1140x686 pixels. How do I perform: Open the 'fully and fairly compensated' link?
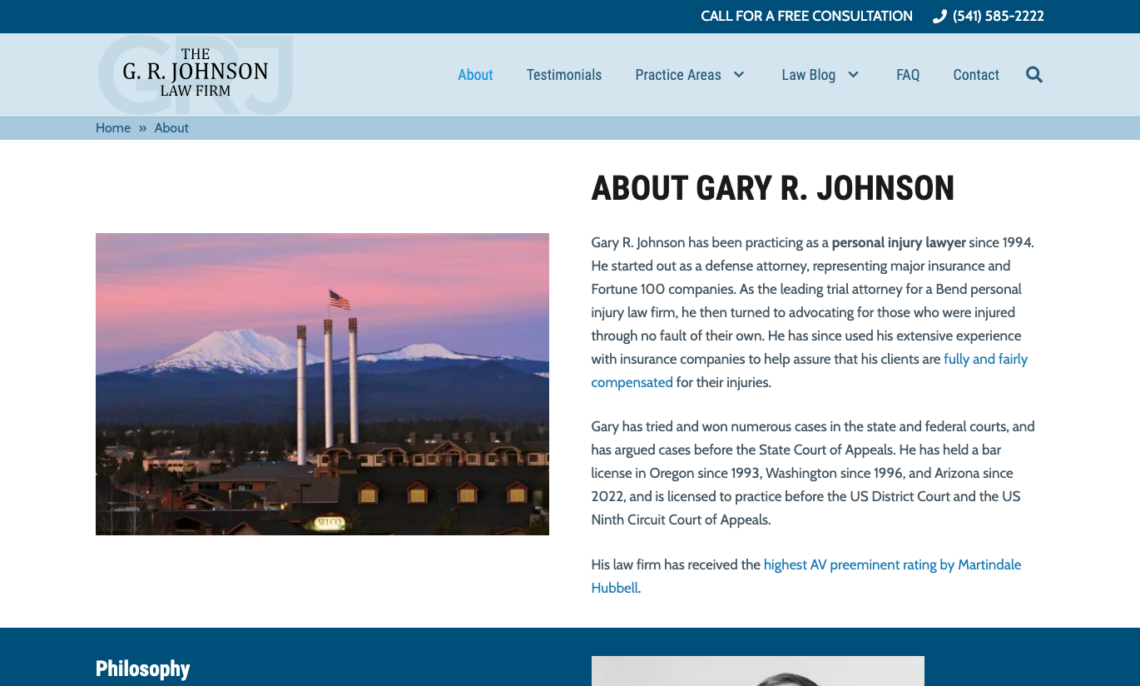click(x=985, y=358)
